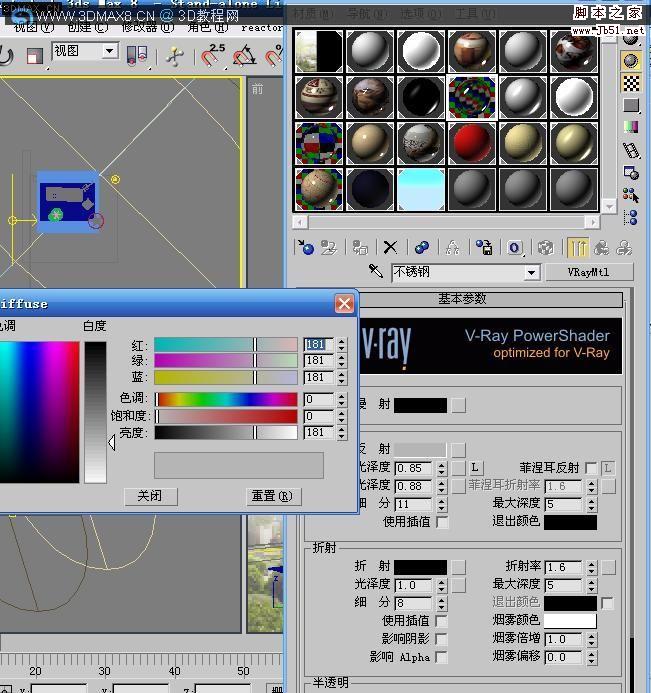Open reactor menu
Image resolution: width=651 pixels, height=693 pixels.
tap(261, 27)
